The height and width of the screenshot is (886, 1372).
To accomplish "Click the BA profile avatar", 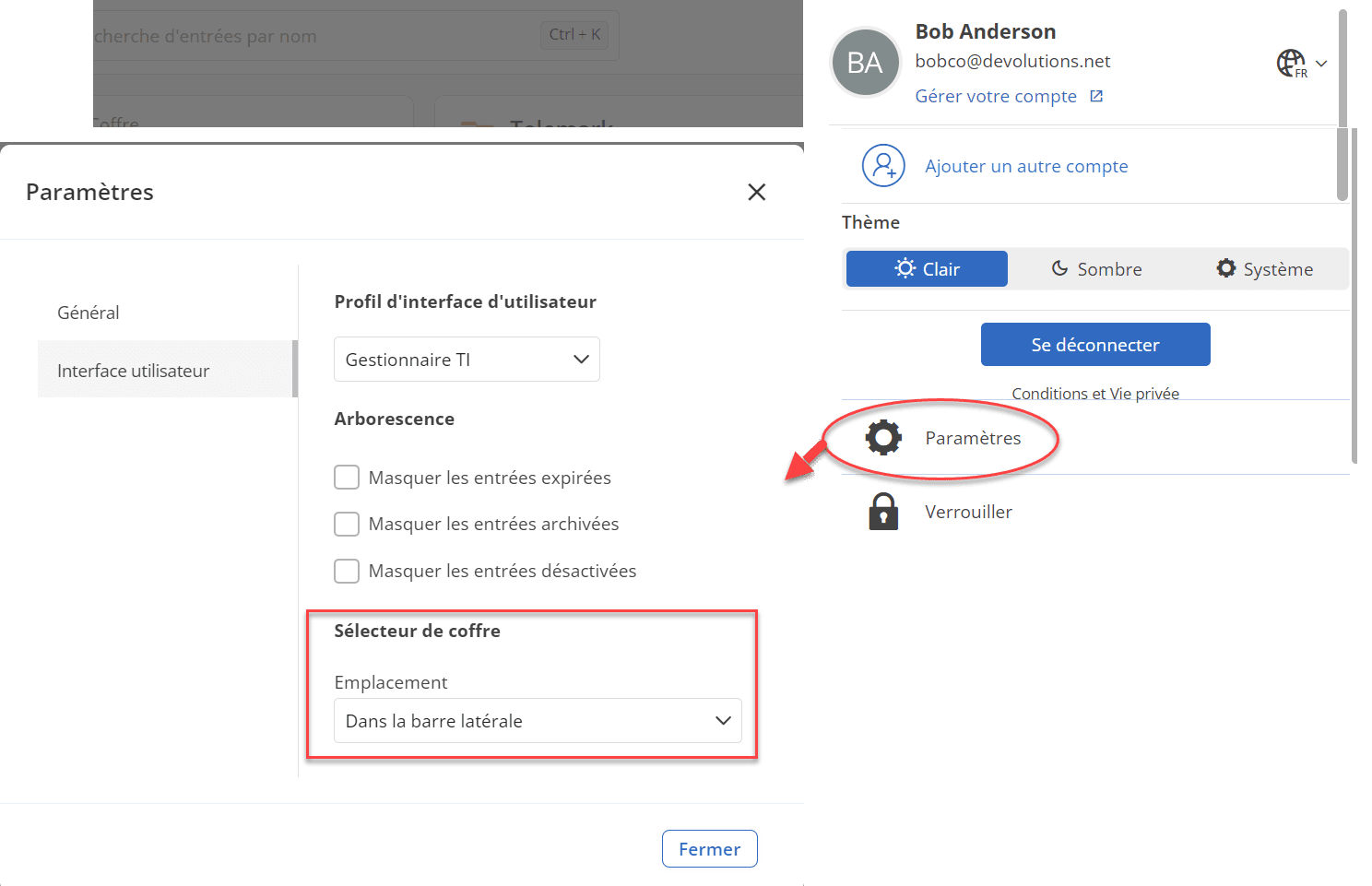I will click(x=865, y=63).
